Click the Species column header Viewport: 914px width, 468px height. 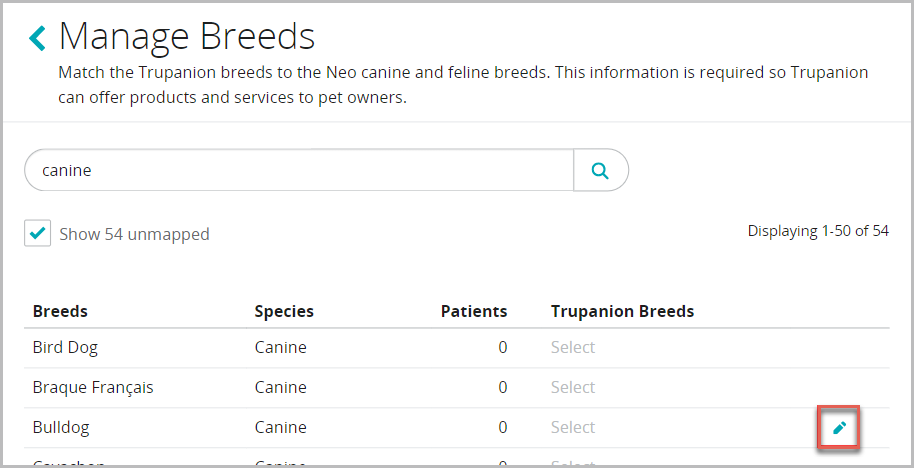[284, 311]
